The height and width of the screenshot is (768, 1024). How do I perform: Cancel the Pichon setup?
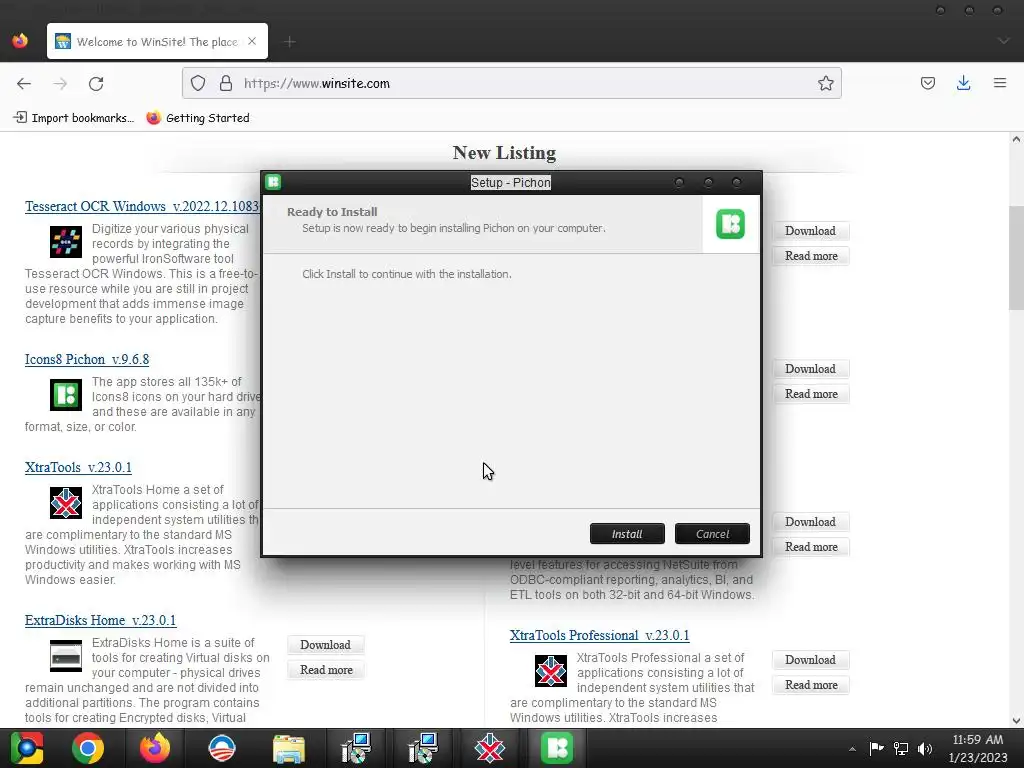coord(712,534)
